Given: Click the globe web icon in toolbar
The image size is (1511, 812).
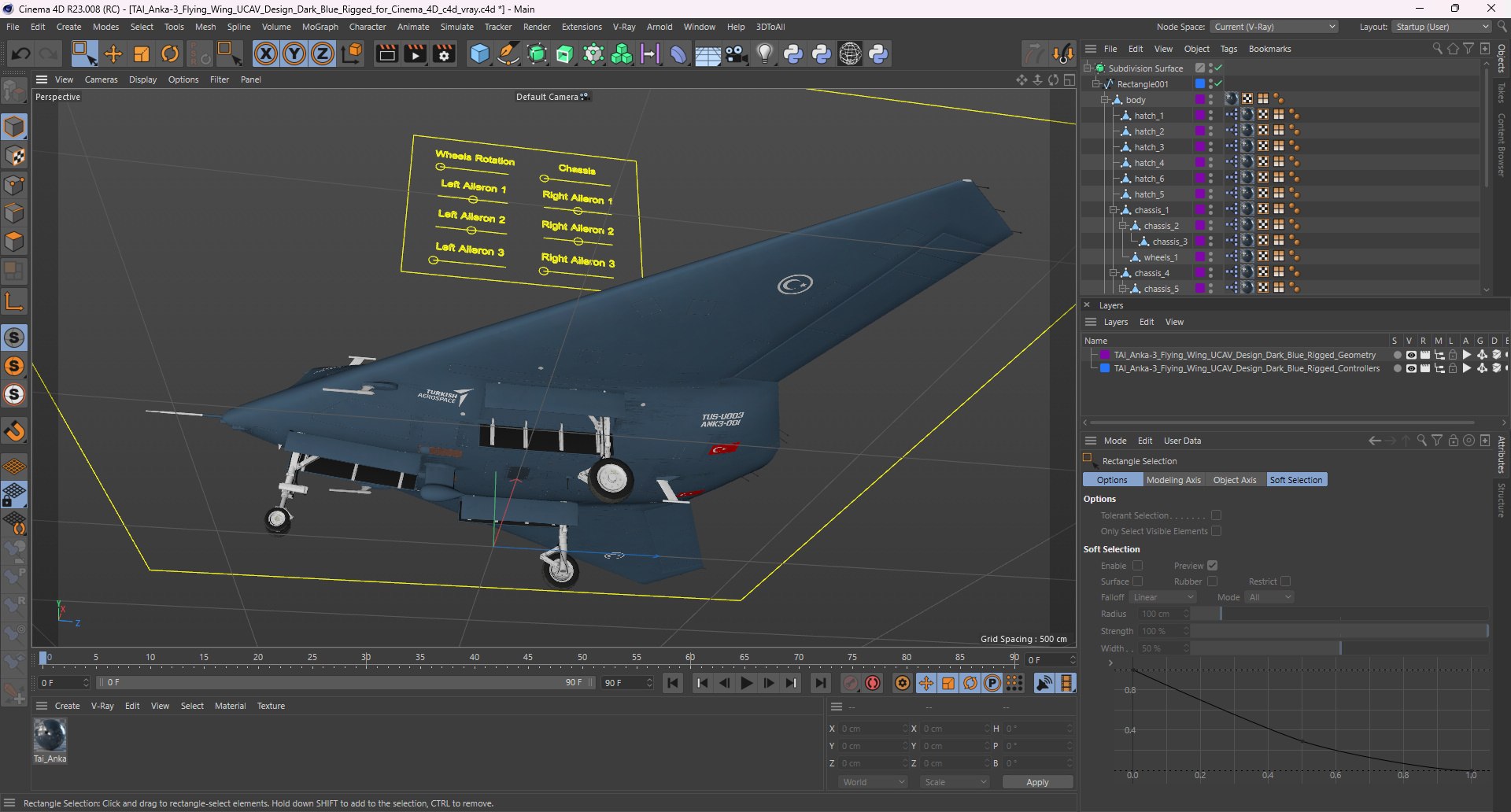Looking at the screenshot, I should [850, 54].
